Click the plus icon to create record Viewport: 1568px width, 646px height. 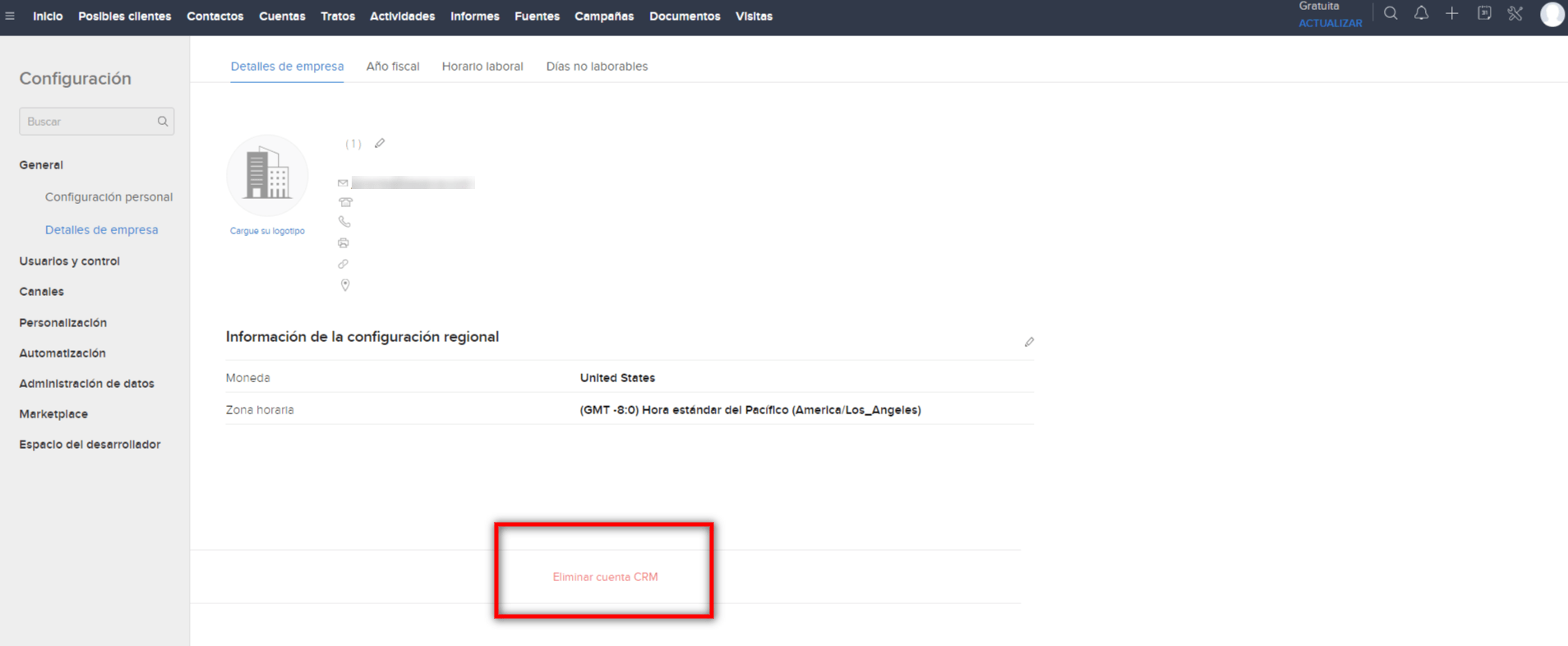(1452, 13)
